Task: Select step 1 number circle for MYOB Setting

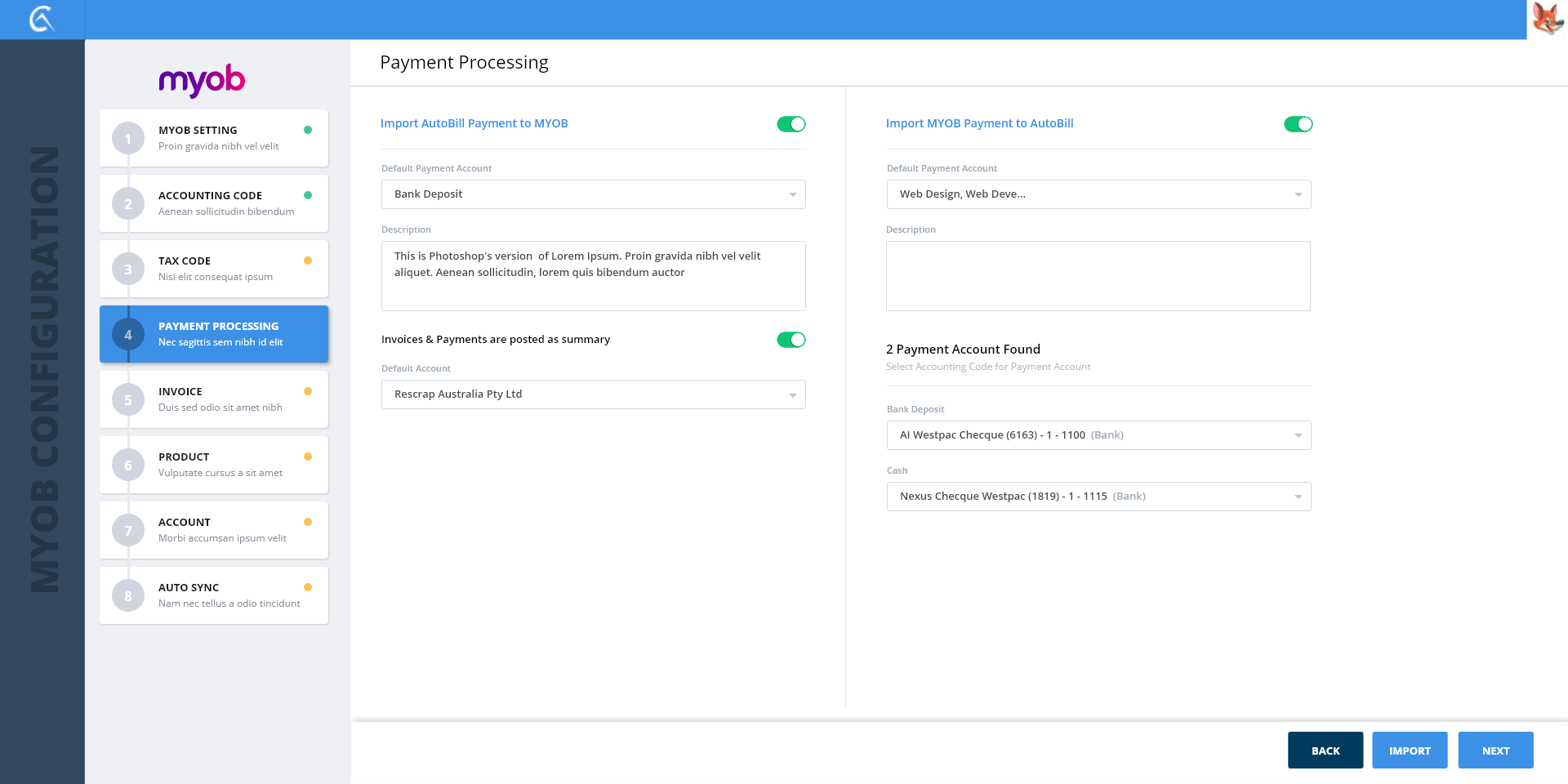Action: click(x=128, y=139)
